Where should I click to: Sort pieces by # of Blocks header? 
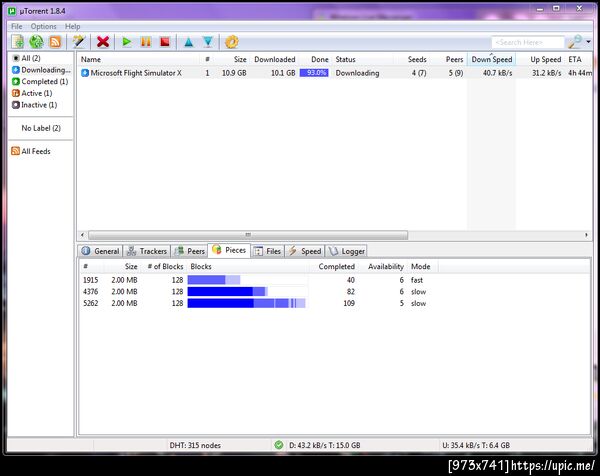click(165, 267)
